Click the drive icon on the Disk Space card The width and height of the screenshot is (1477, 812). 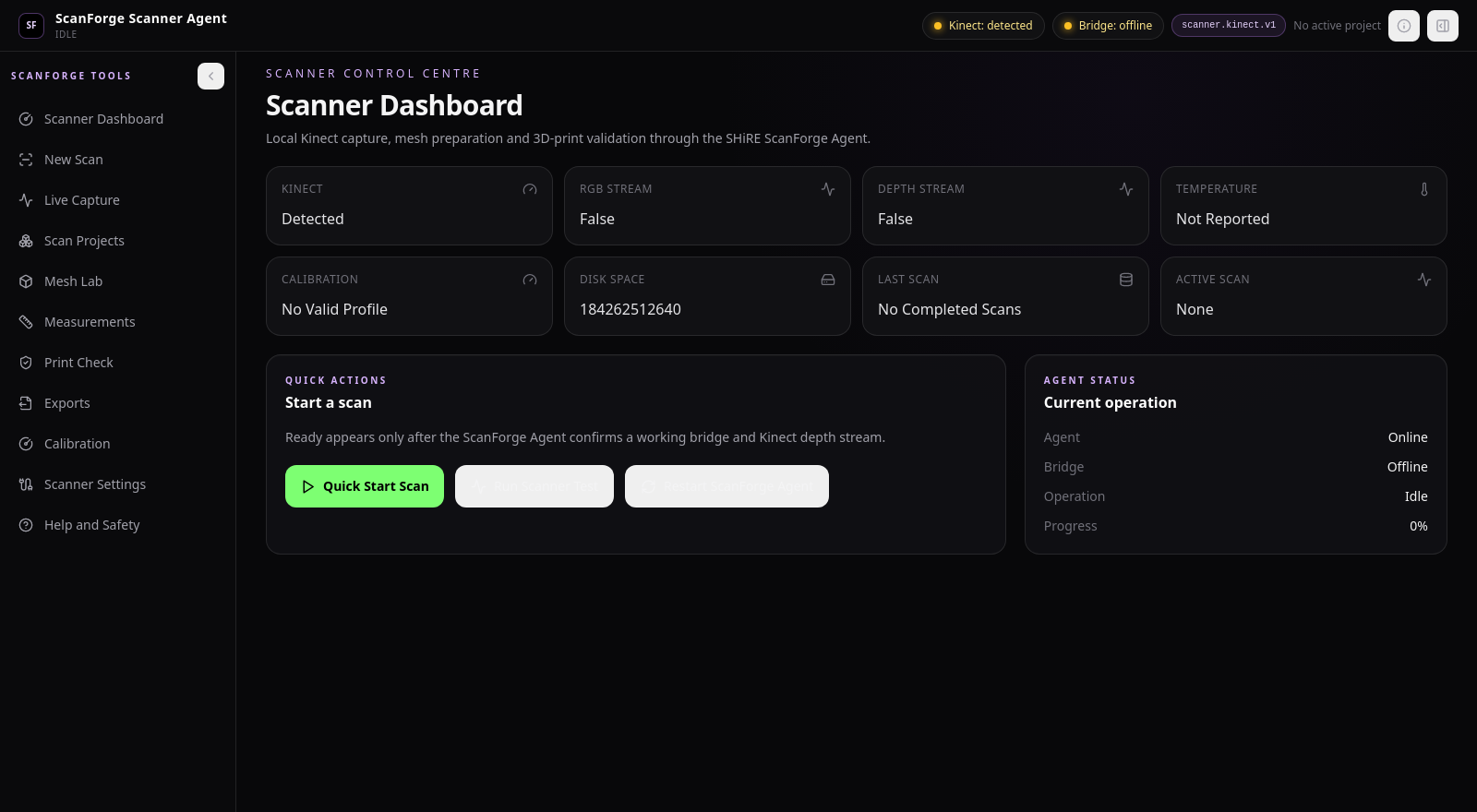tap(828, 280)
